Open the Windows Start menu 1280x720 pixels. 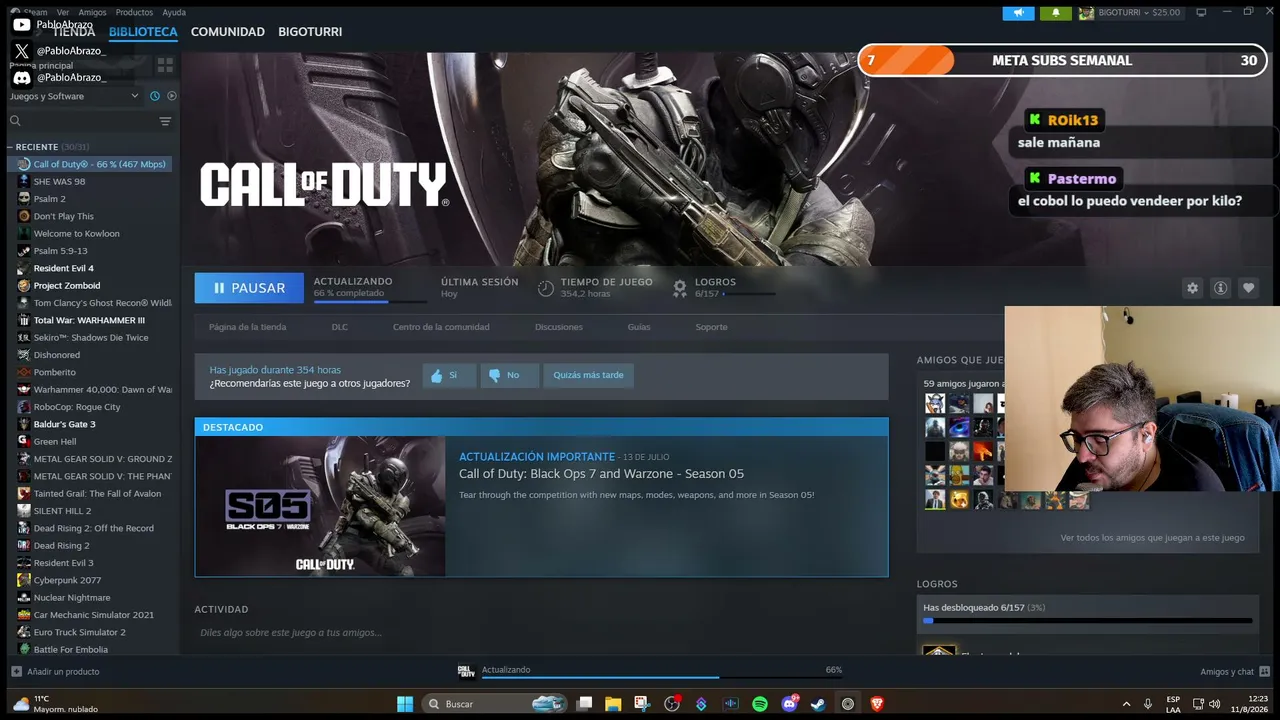(x=405, y=704)
